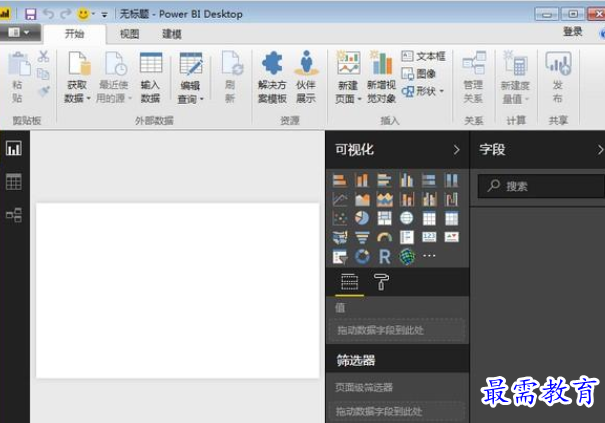Open the 新建页面 dropdown
Viewport: 605px width, 423px height.
point(348,77)
